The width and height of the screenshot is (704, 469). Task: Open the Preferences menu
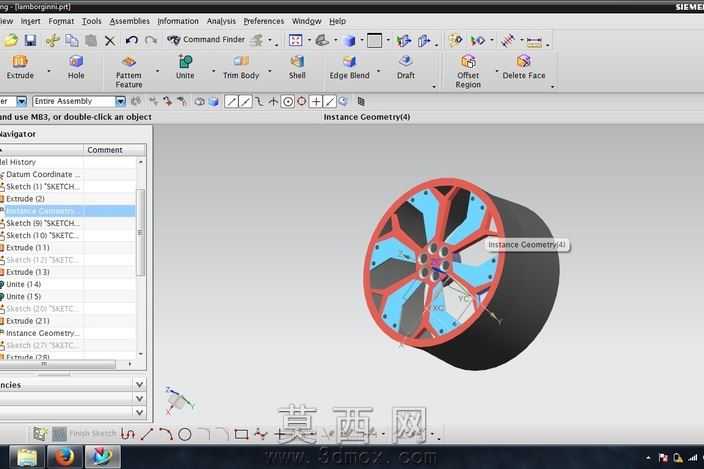pyautogui.click(x=264, y=21)
